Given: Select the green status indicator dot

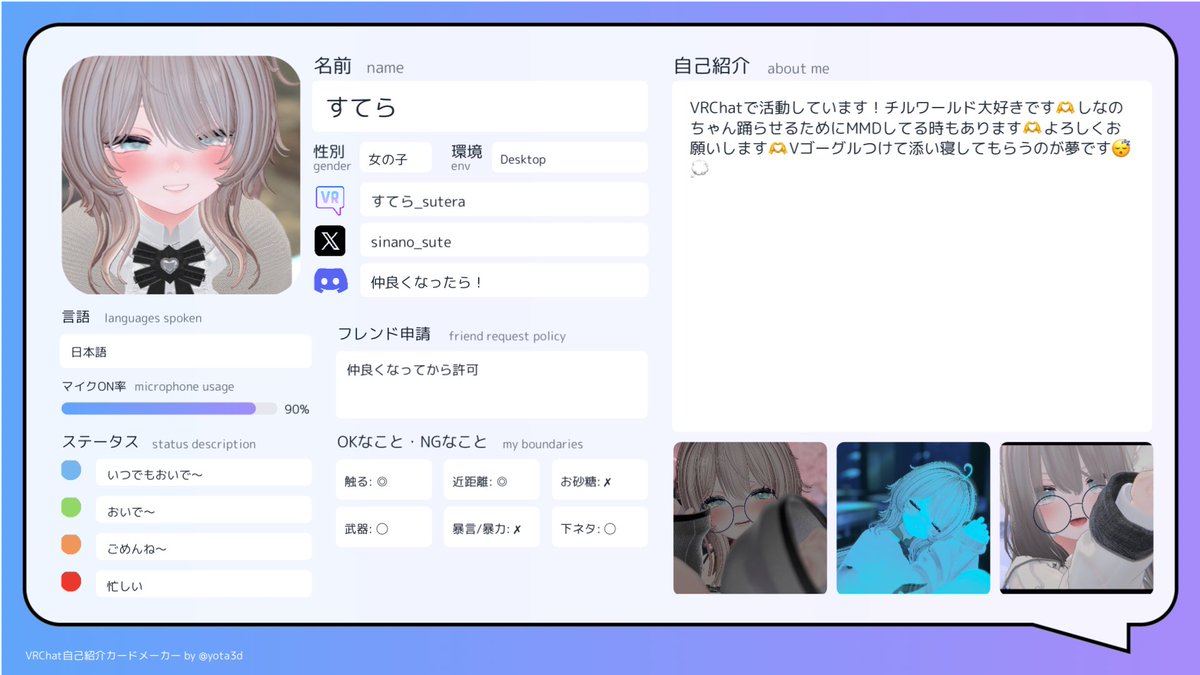Looking at the screenshot, I should [x=72, y=507].
